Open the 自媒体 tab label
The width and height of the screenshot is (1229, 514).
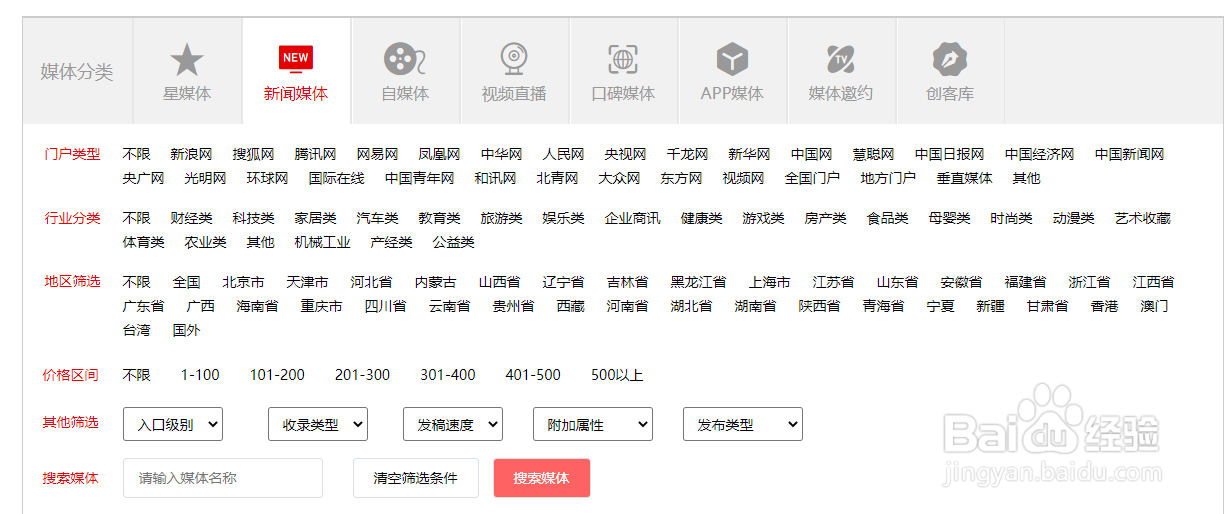[405, 94]
